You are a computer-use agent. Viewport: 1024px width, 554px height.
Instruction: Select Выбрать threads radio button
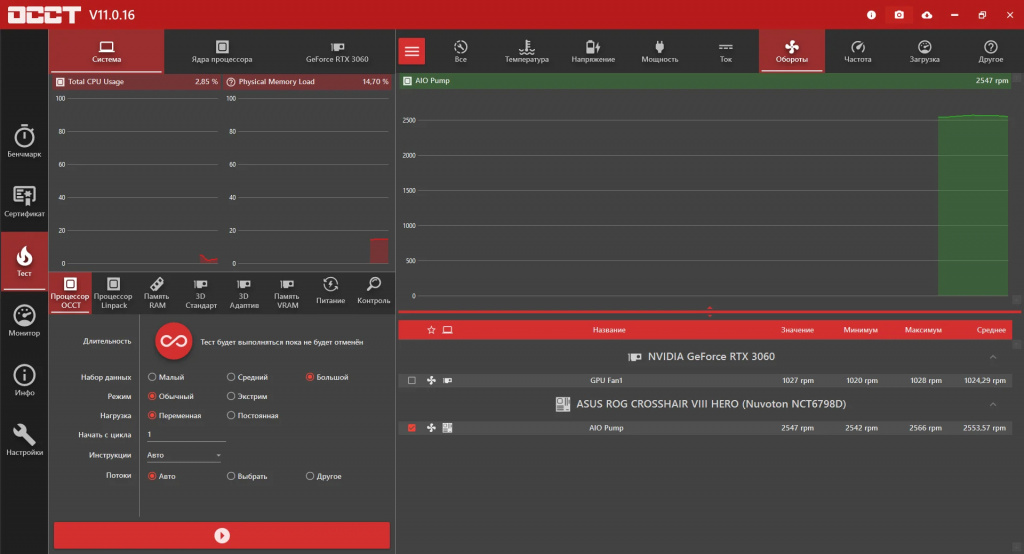[x=231, y=476]
